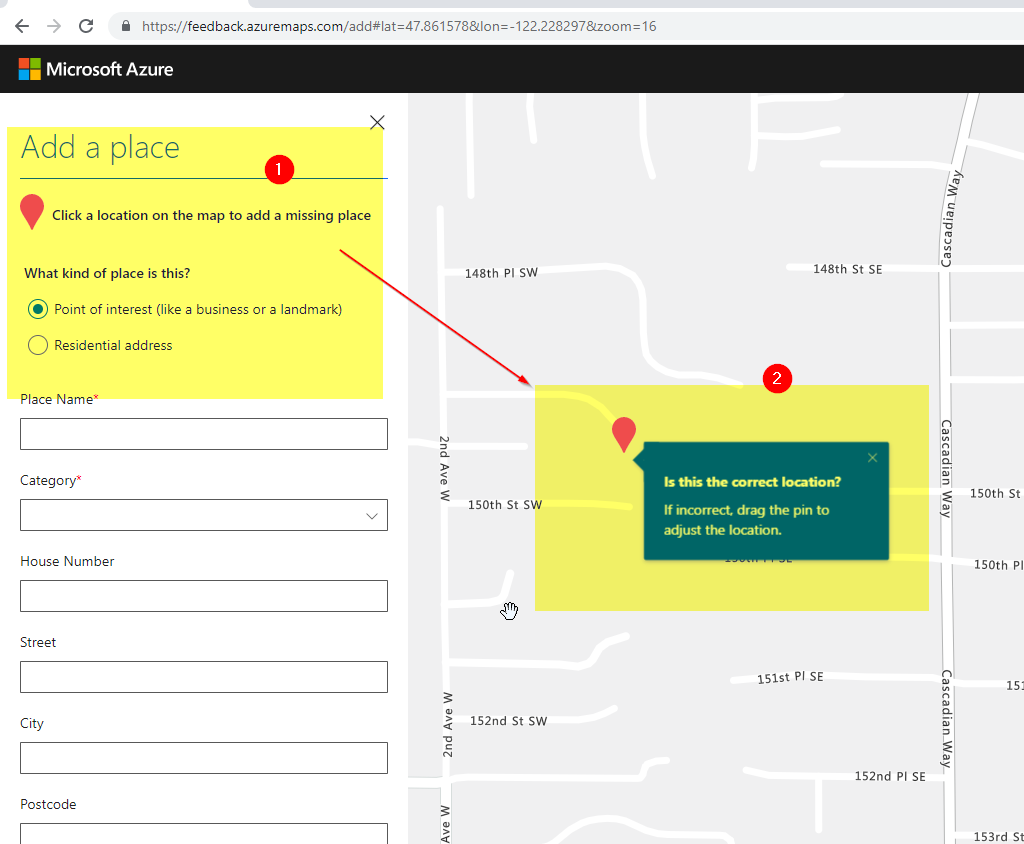Click the browser forward arrow
Screen dimensions: 1024x844
tap(53, 26)
